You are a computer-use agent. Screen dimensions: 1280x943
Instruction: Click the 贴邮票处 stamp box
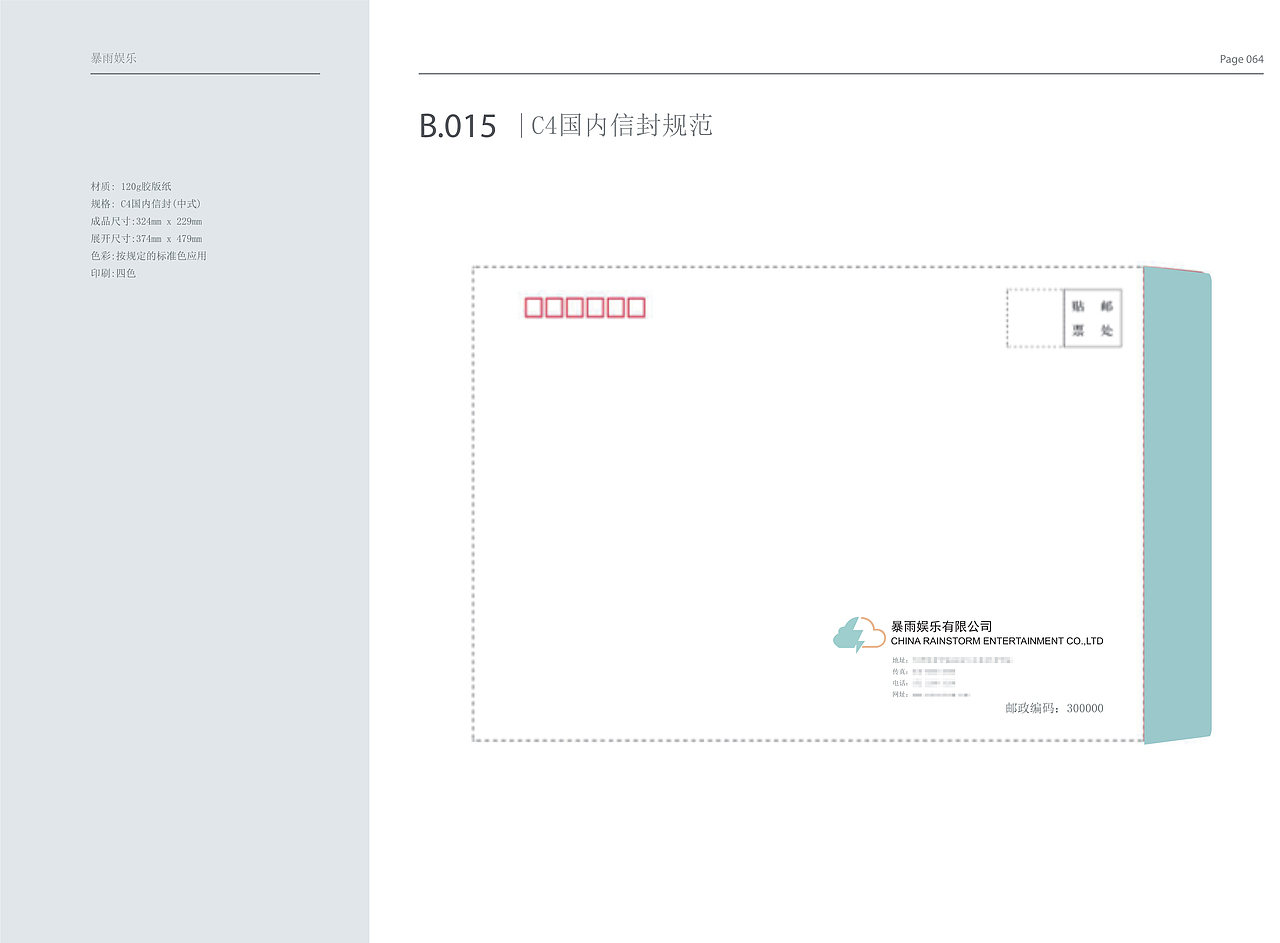1092,318
